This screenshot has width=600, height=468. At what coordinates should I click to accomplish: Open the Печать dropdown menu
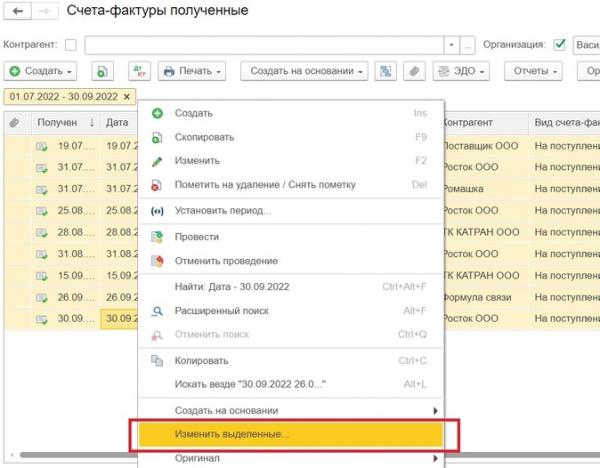[x=192, y=71]
